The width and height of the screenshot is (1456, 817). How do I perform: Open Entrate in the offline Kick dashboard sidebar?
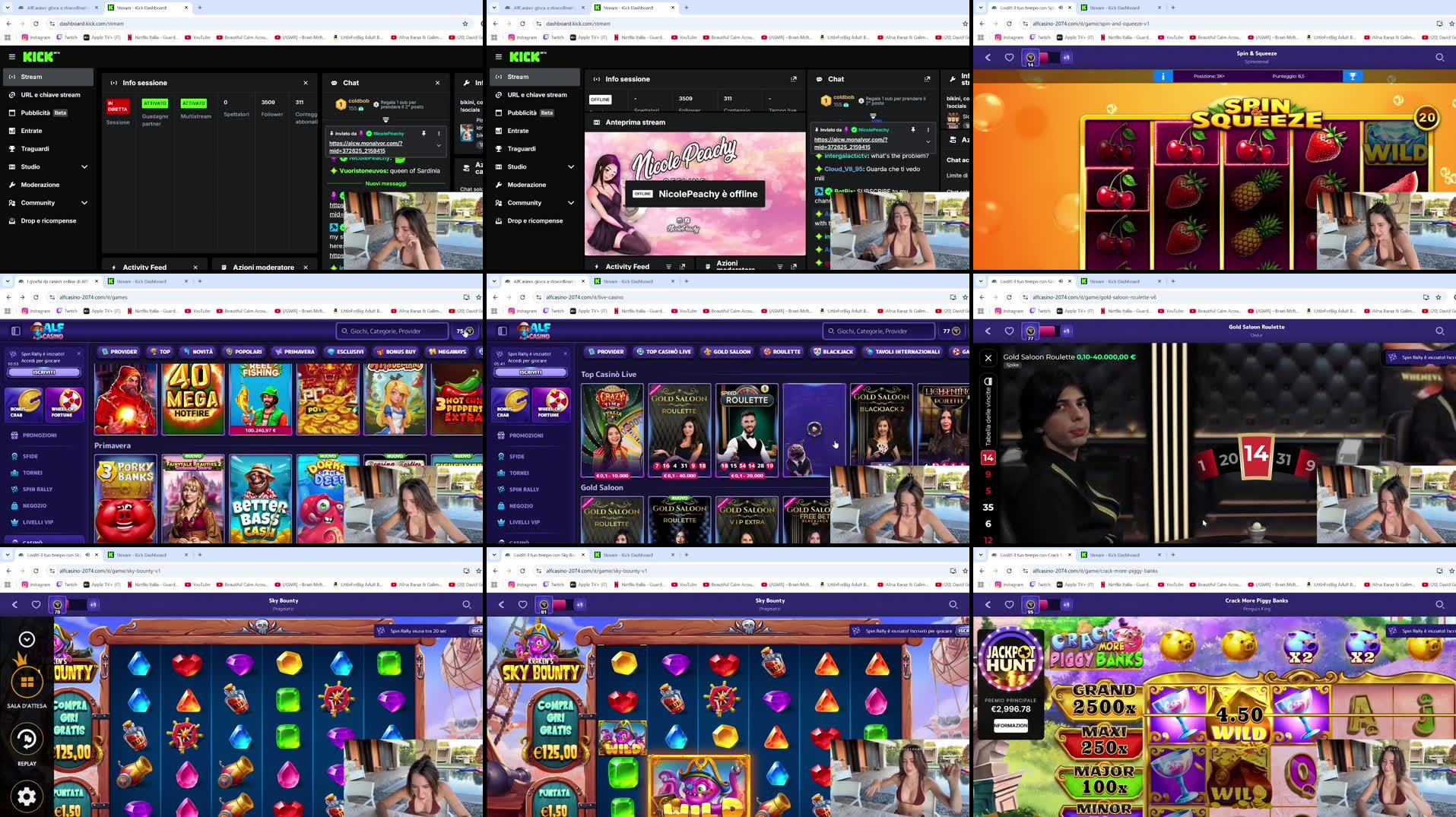tap(518, 131)
